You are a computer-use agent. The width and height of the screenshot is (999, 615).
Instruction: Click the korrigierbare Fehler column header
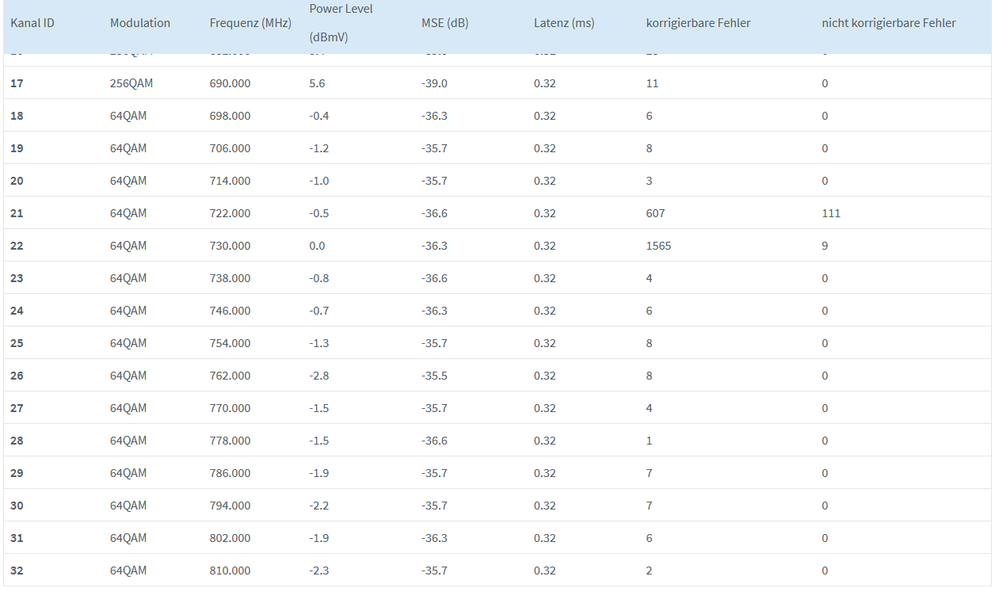coord(698,23)
